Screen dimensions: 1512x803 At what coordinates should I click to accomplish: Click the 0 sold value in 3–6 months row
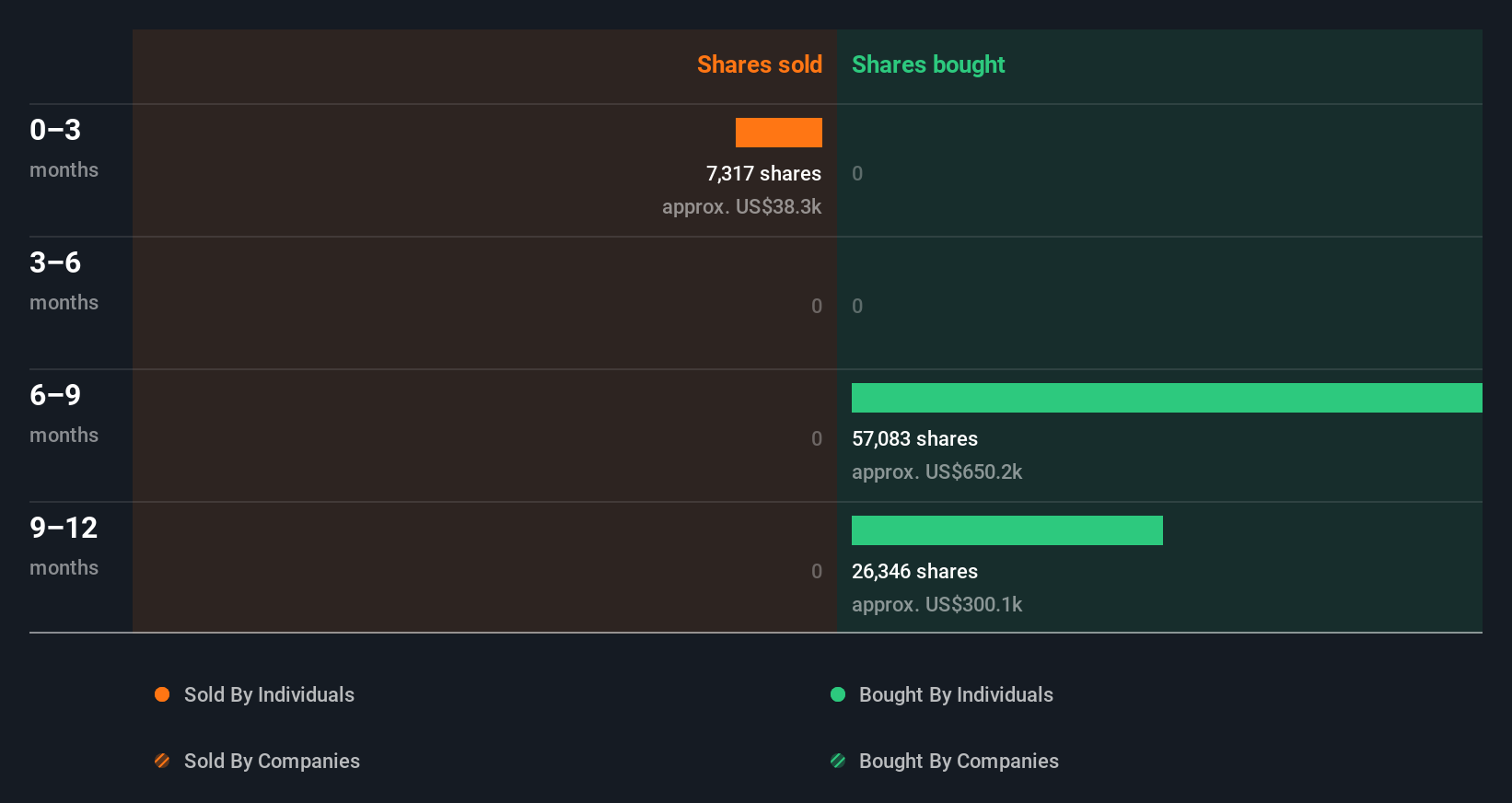point(817,306)
